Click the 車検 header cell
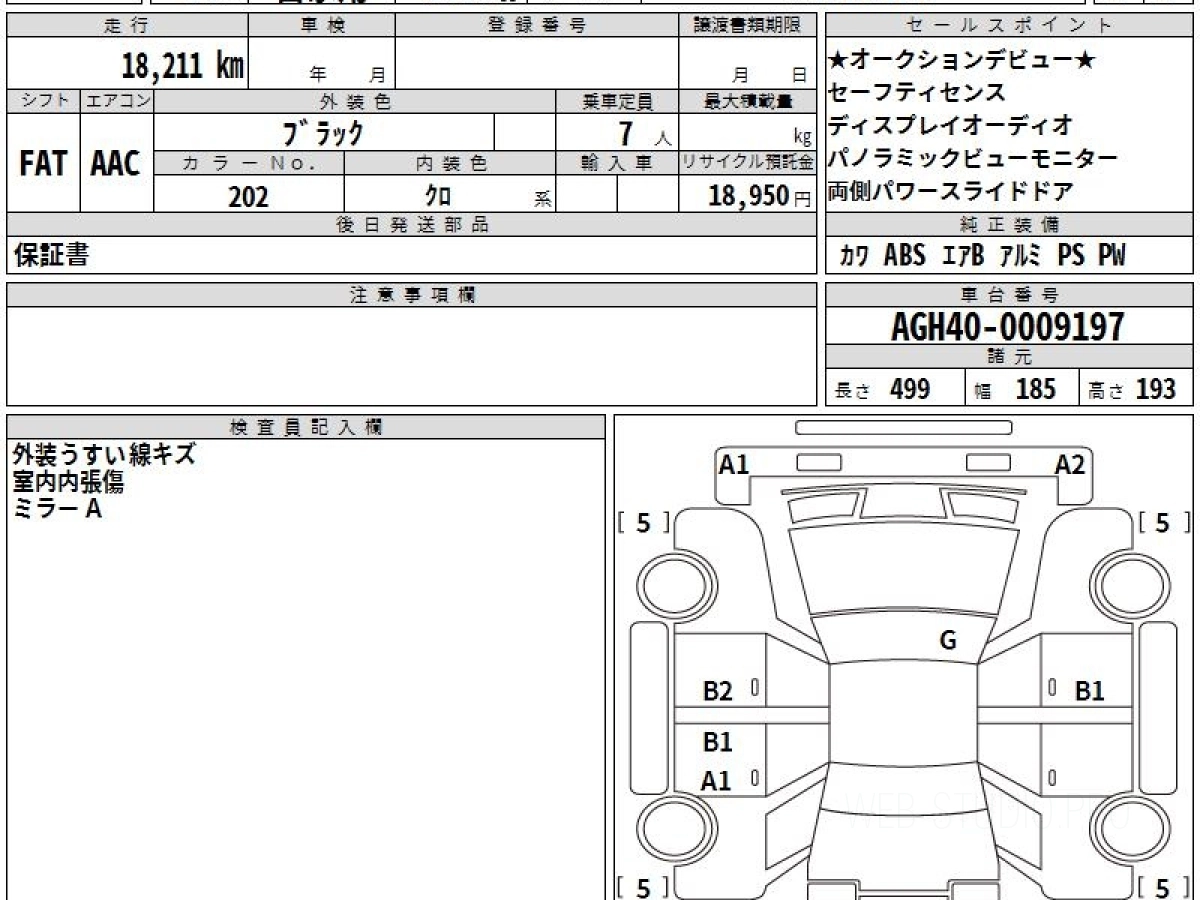 tap(322, 26)
